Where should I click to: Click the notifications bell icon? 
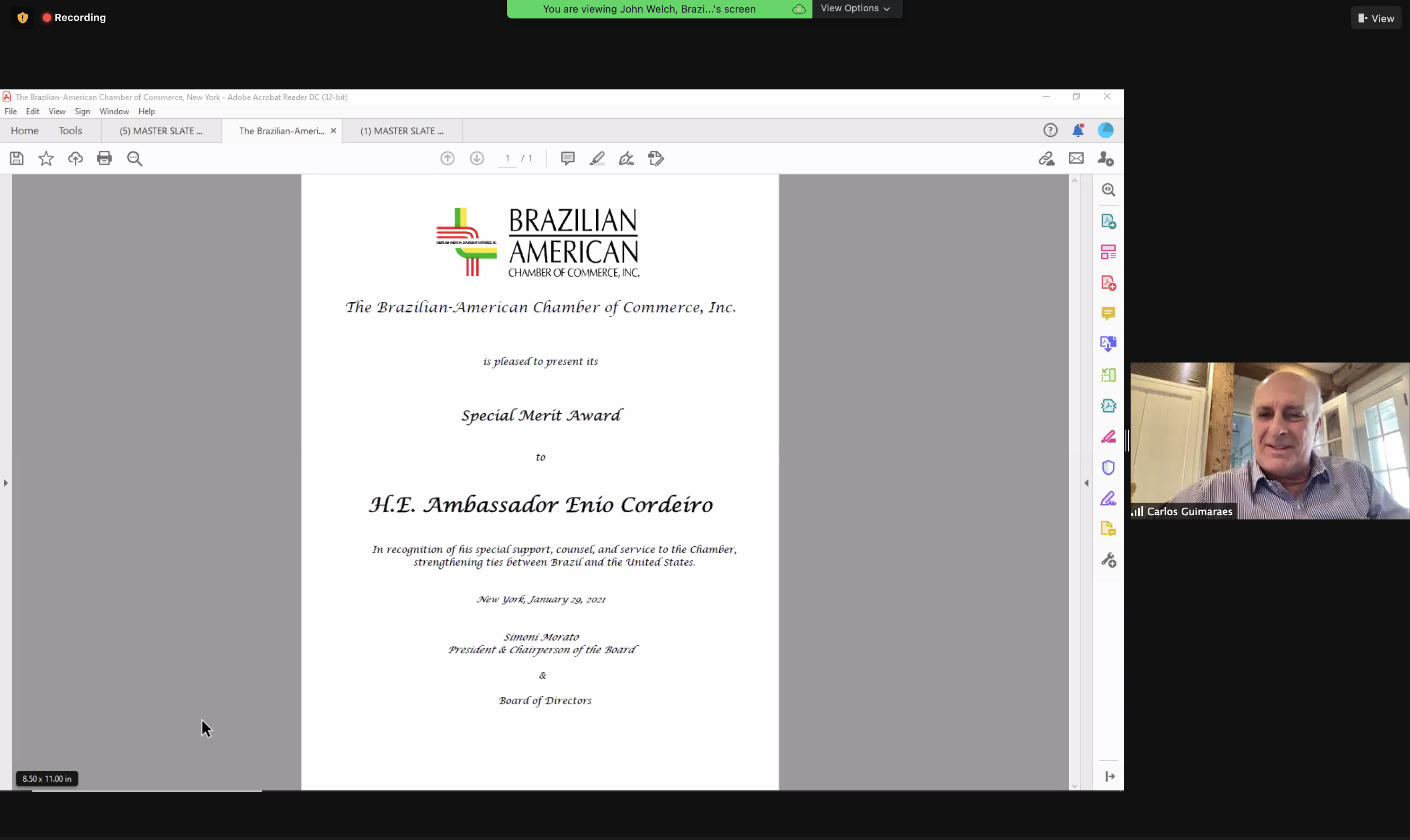[x=1078, y=131]
